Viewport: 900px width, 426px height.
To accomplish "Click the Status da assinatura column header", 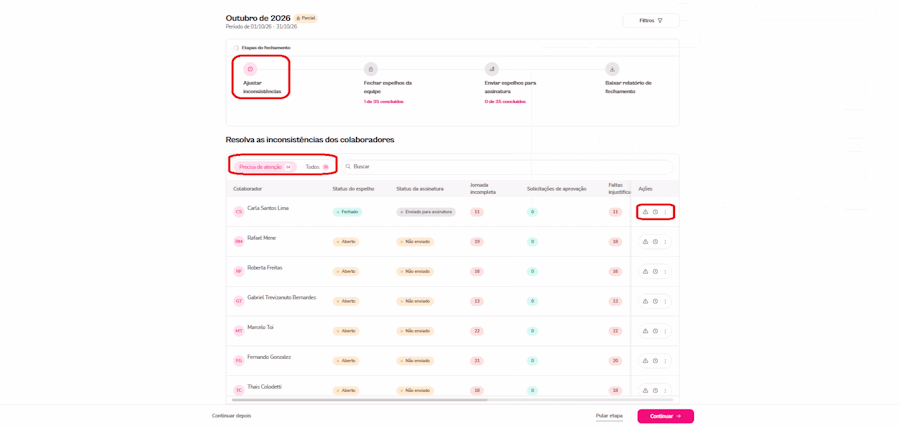I will click(x=420, y=189).
